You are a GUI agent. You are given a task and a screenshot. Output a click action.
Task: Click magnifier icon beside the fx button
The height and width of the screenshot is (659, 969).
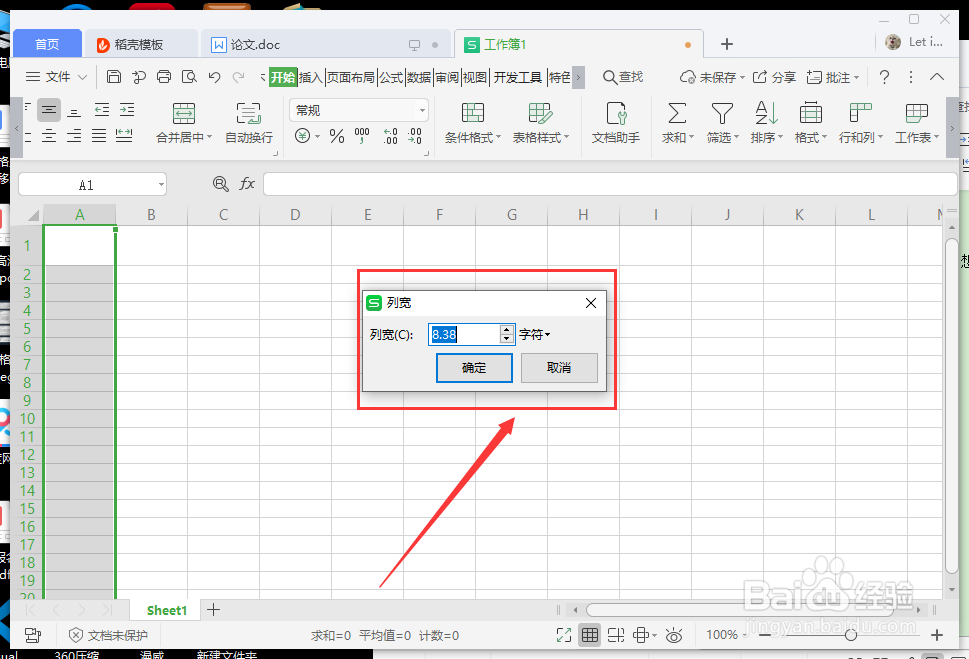click(221, 184)
